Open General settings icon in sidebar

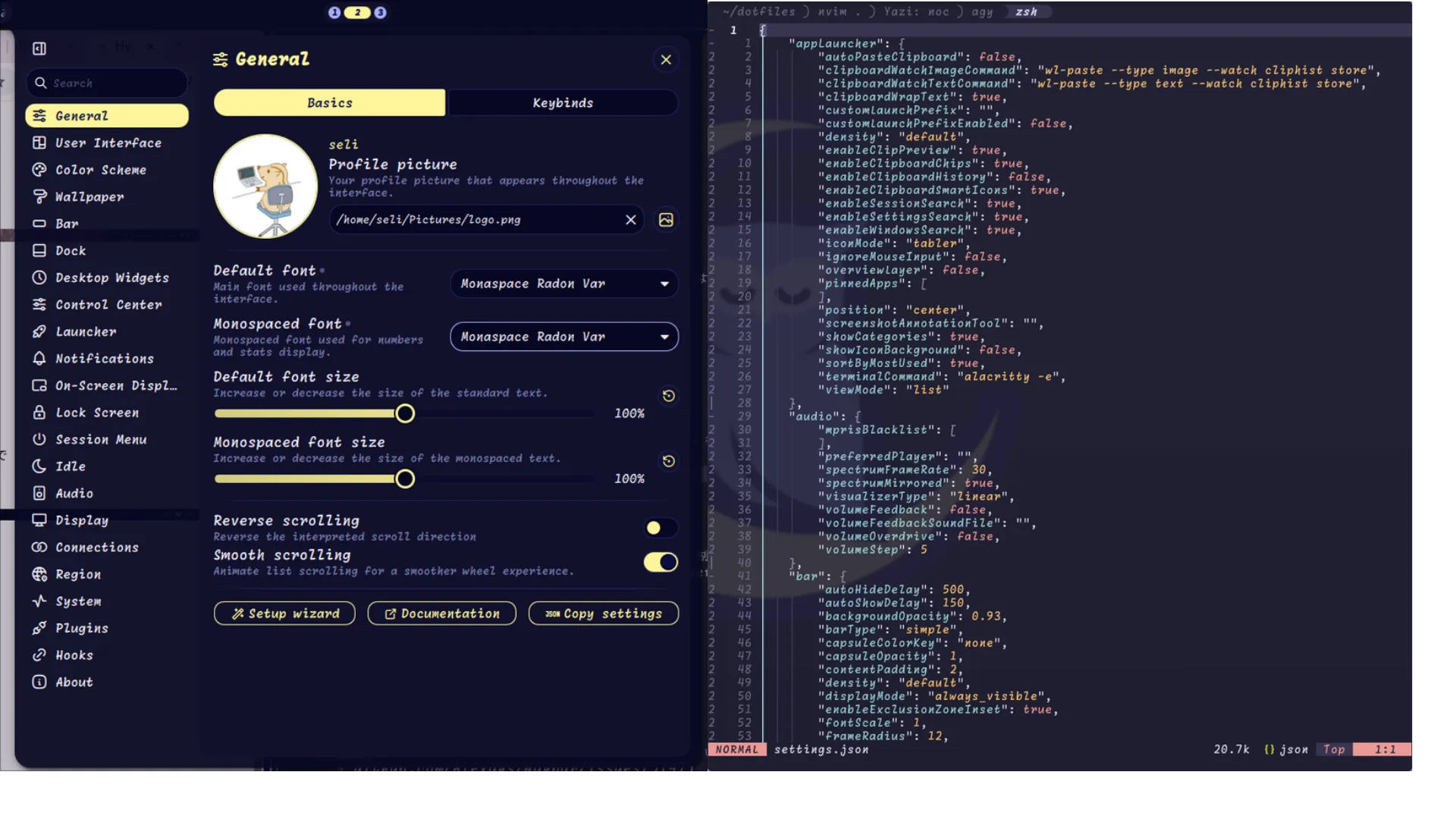point(39,115)
